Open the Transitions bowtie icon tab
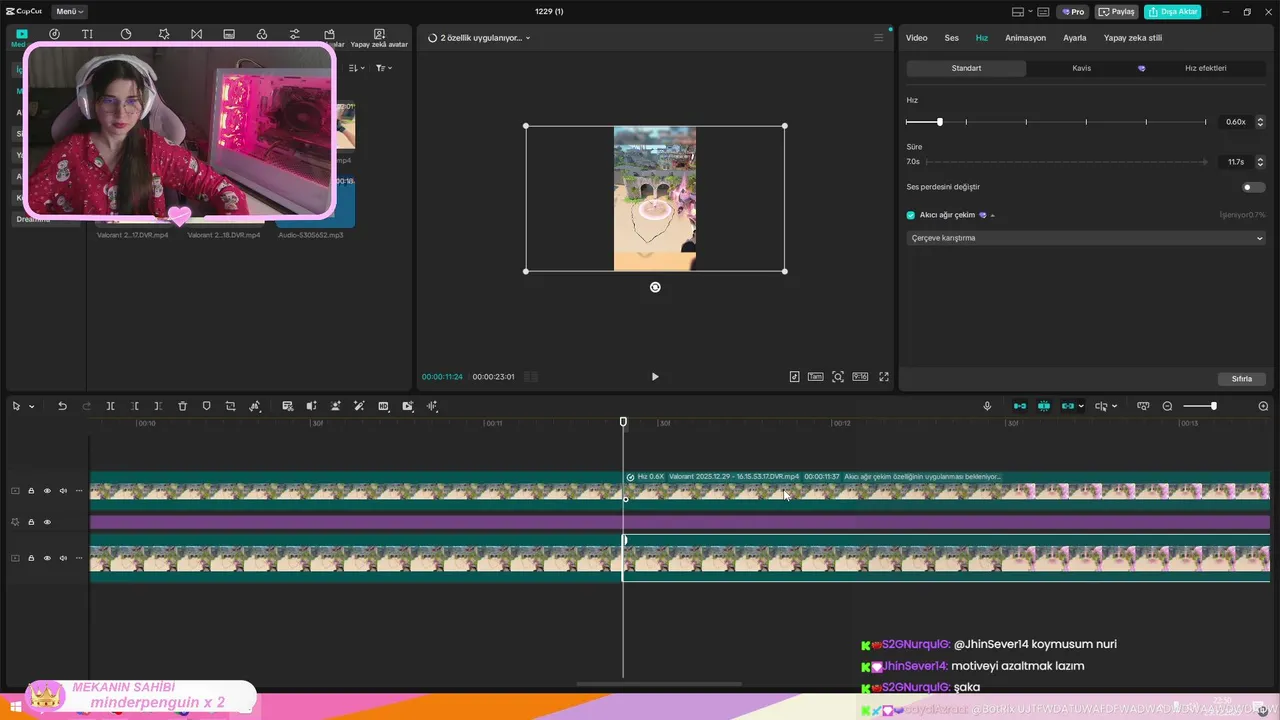The image size is (1280, 720). tap(196, 34)
